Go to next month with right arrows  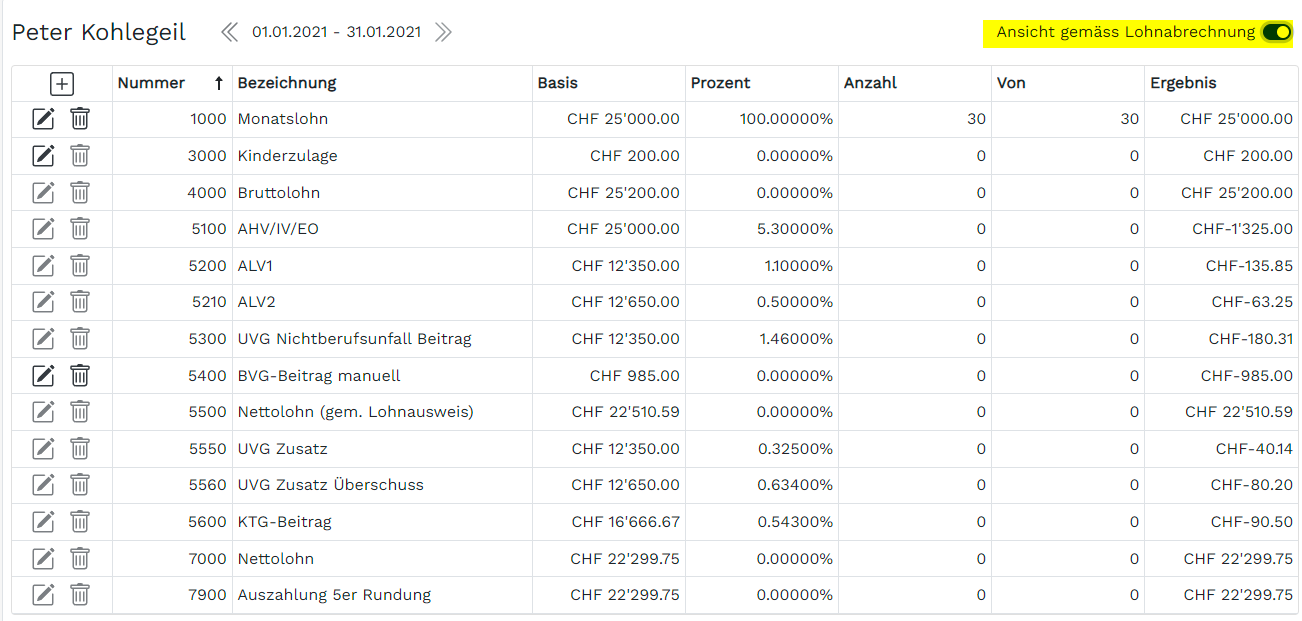point(443,32)
